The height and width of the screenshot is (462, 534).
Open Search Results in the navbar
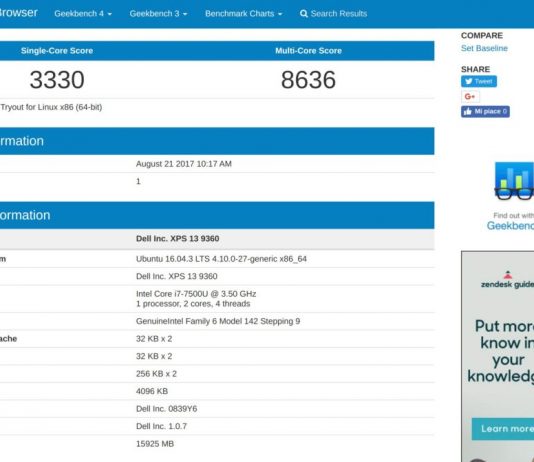tap(333, 14)
